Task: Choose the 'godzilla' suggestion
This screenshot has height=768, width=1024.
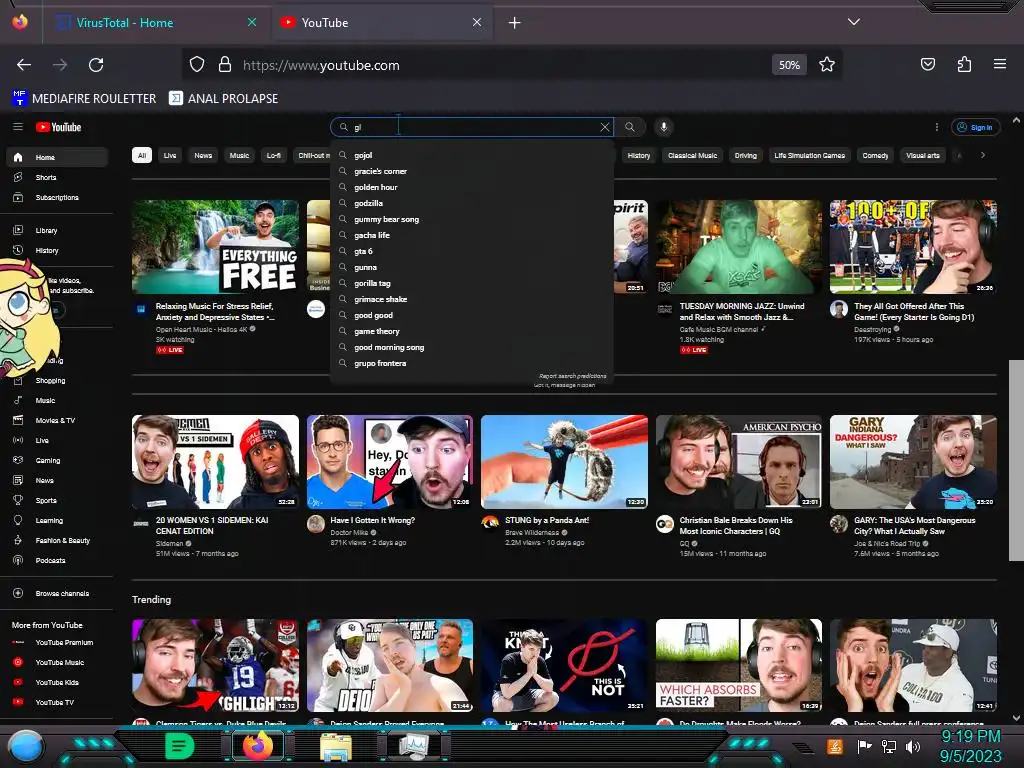Action: [472, 203]
